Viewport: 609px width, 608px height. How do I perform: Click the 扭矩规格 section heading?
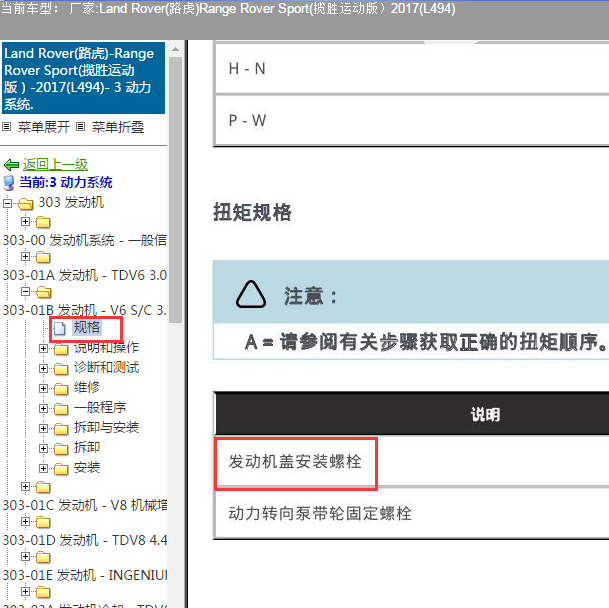pos(252,213)
